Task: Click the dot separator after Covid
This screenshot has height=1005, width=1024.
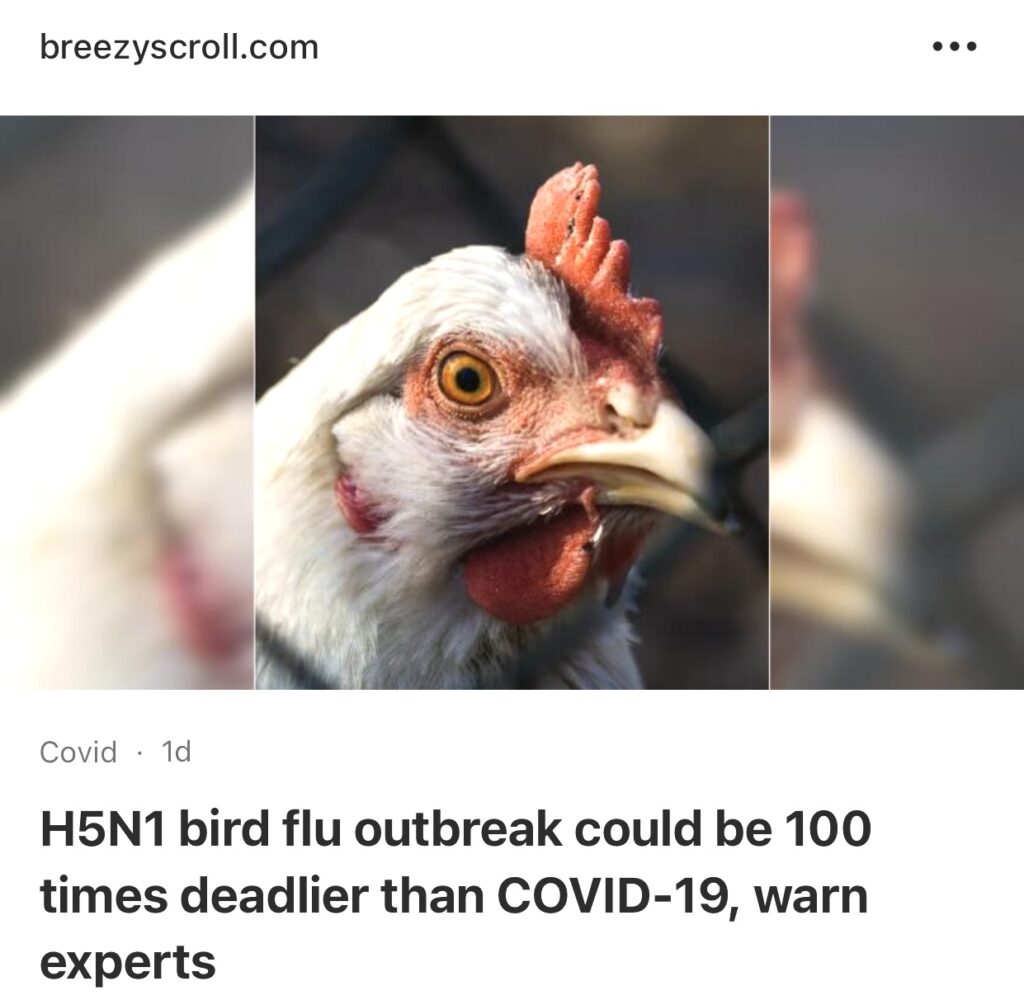Action: point(139,752)
